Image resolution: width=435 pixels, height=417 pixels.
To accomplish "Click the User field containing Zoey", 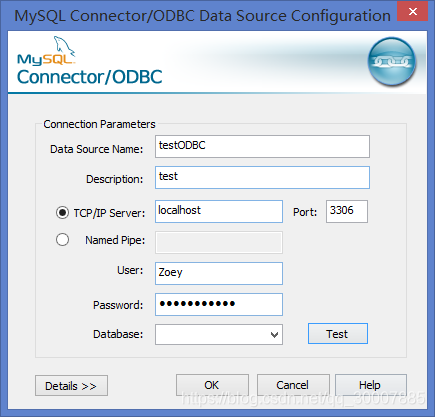I will [219, 273].
